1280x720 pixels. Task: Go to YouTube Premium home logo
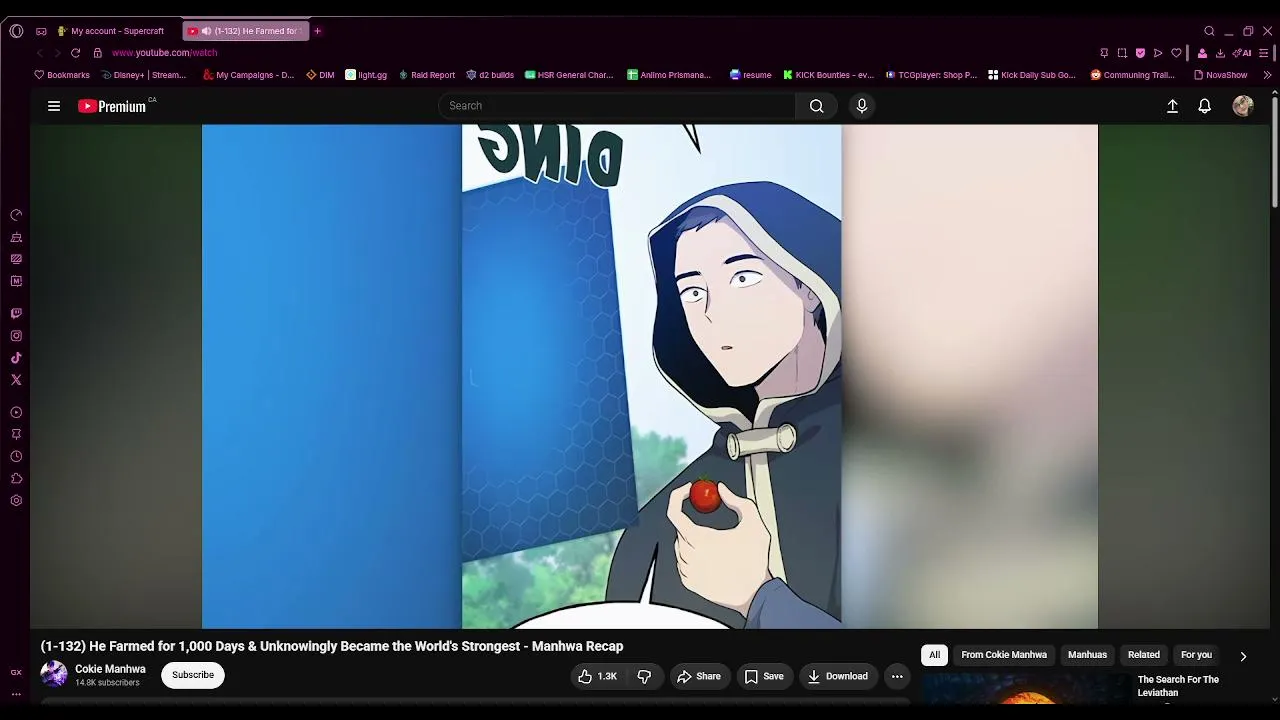point(113,106)
